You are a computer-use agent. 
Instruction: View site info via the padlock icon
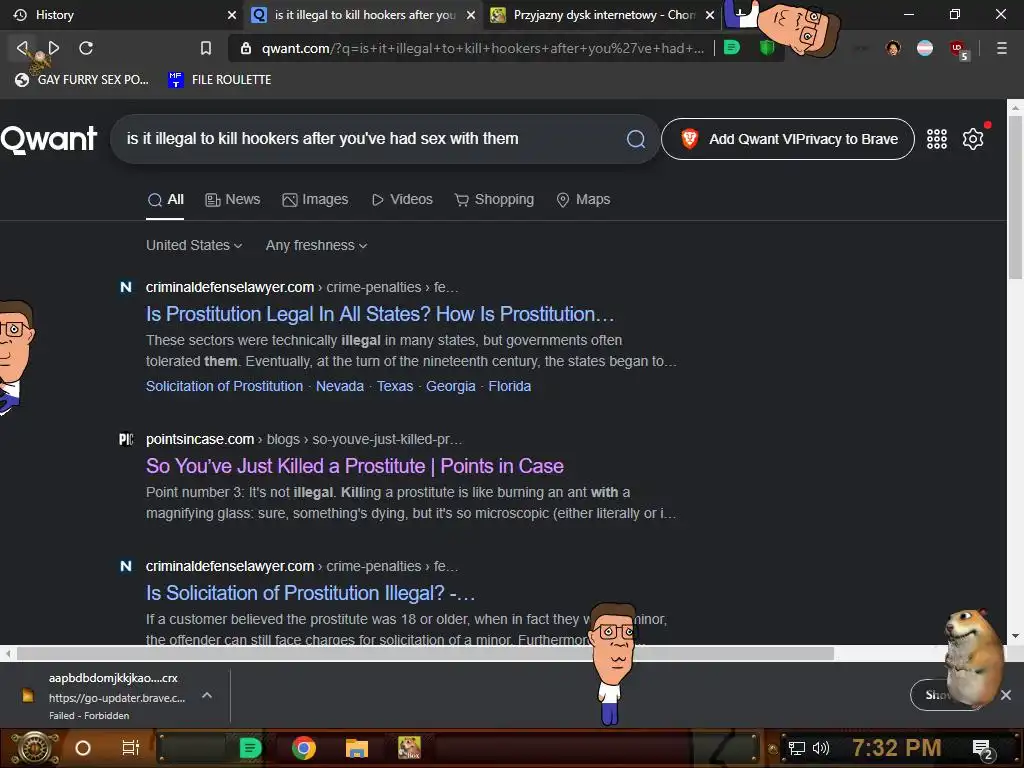coord(246,48)
